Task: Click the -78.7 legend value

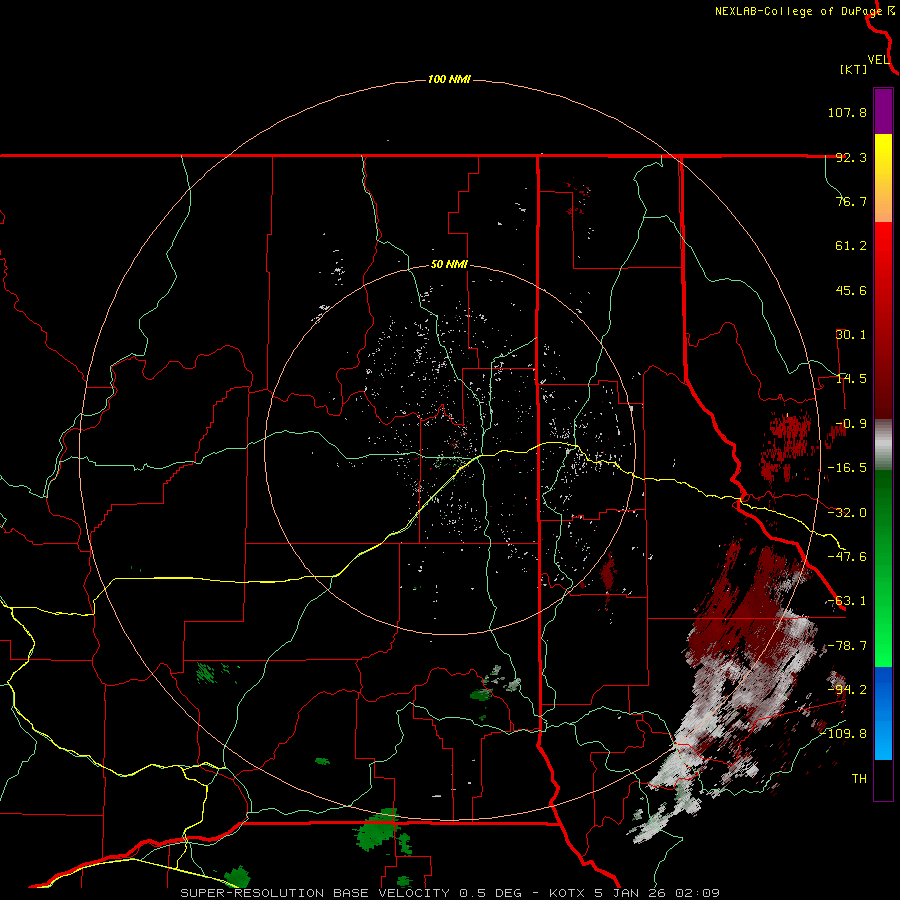Action: [847, 646]
